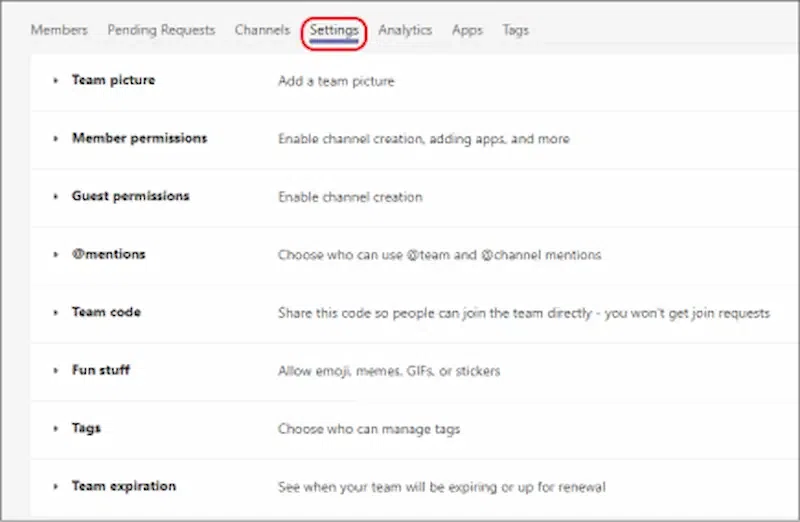Click the Member permissions heading
Image resolution: width=800 pixels, height=522 pixels.
click(x=139, y=138)
